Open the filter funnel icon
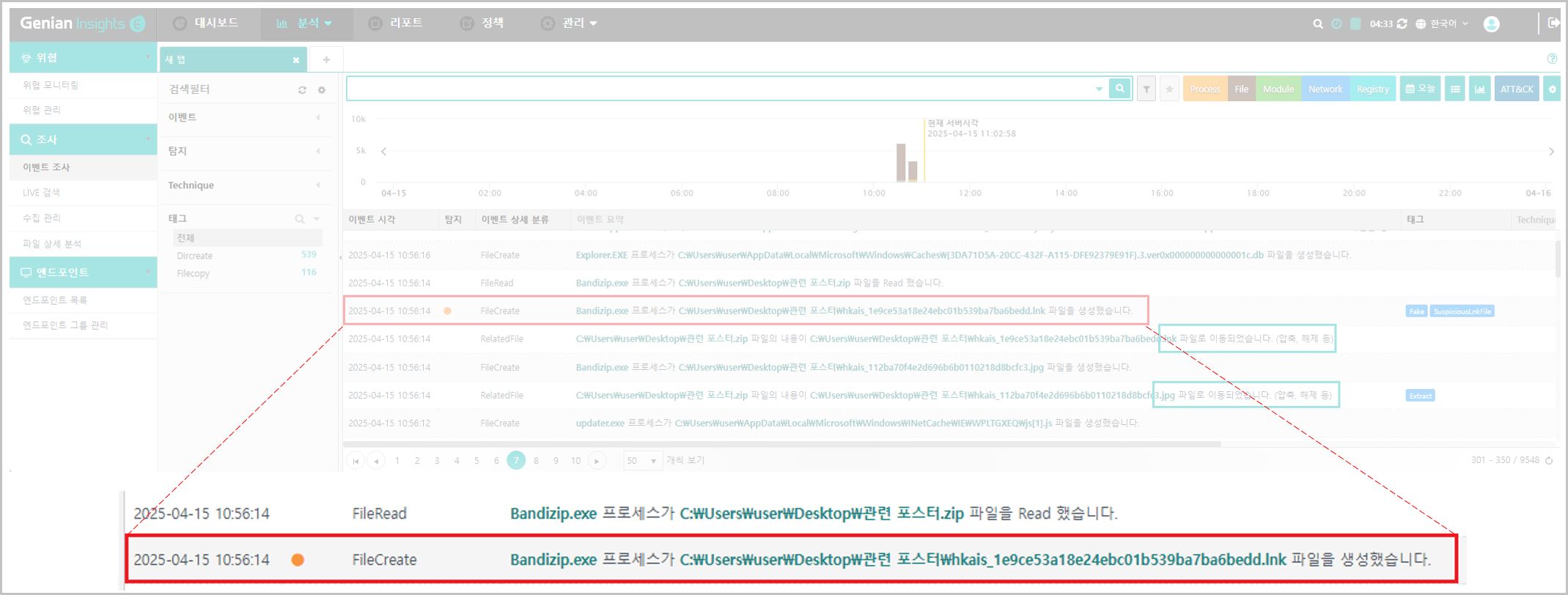Image resolution: width=1568 pixels, height=595 pixels. [x=1146, y=89]
